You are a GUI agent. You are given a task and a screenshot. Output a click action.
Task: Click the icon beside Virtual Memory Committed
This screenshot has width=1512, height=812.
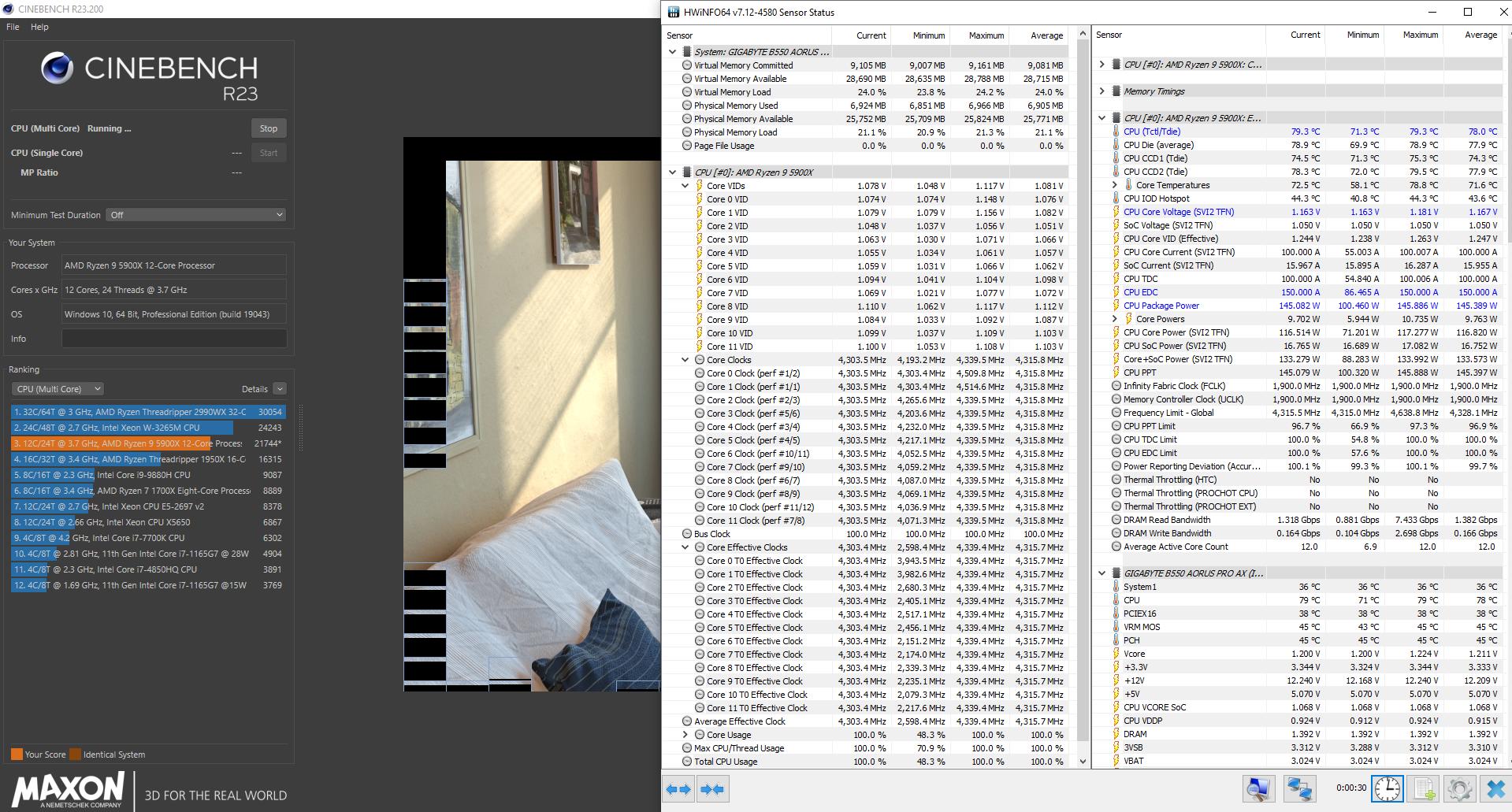pos(687,65)
